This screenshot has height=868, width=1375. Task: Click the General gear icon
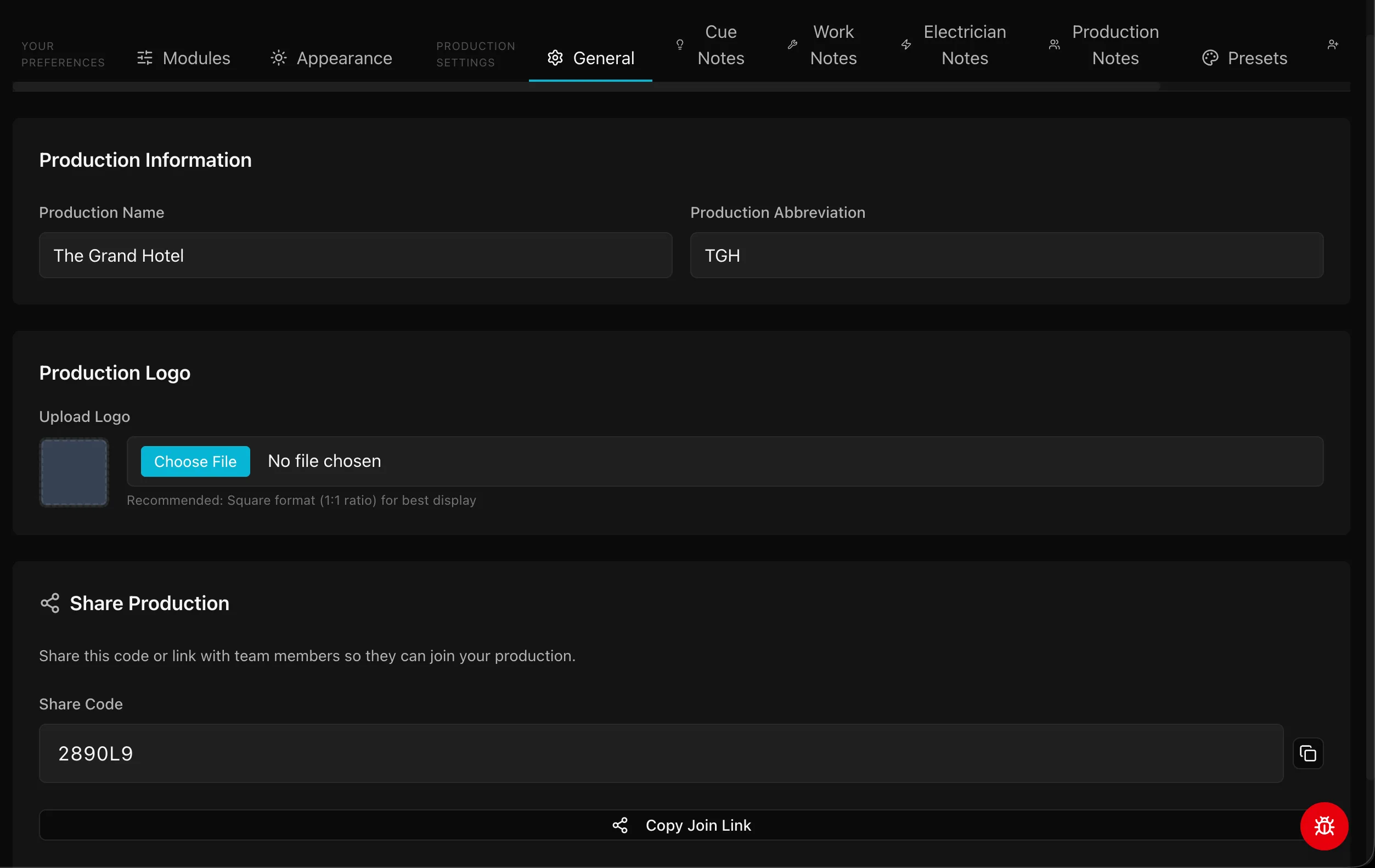tap(555, 58)
